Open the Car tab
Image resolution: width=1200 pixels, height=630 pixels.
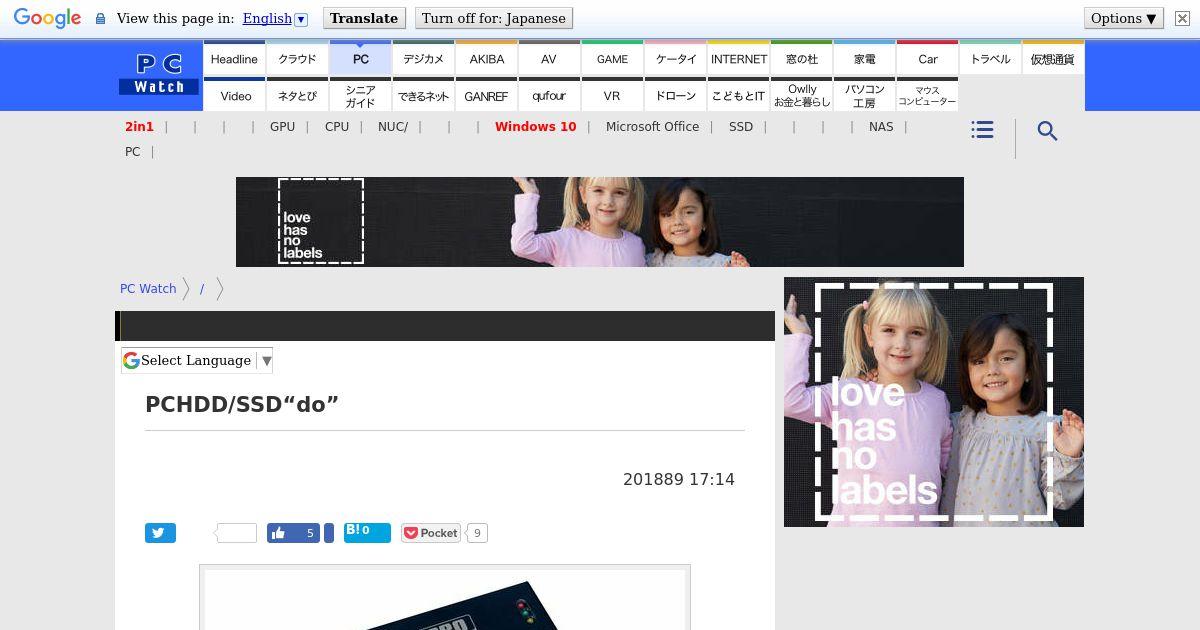pos(927,59)
